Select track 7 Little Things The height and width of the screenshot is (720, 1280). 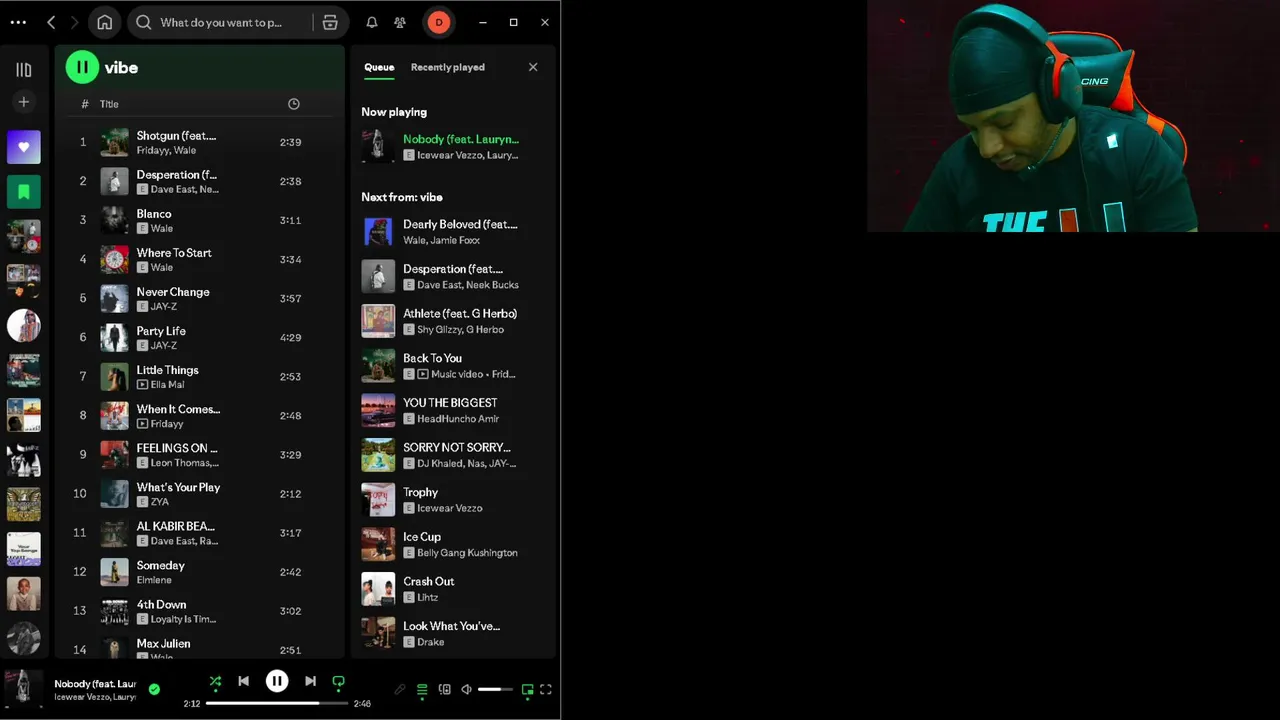click(199, 376)
